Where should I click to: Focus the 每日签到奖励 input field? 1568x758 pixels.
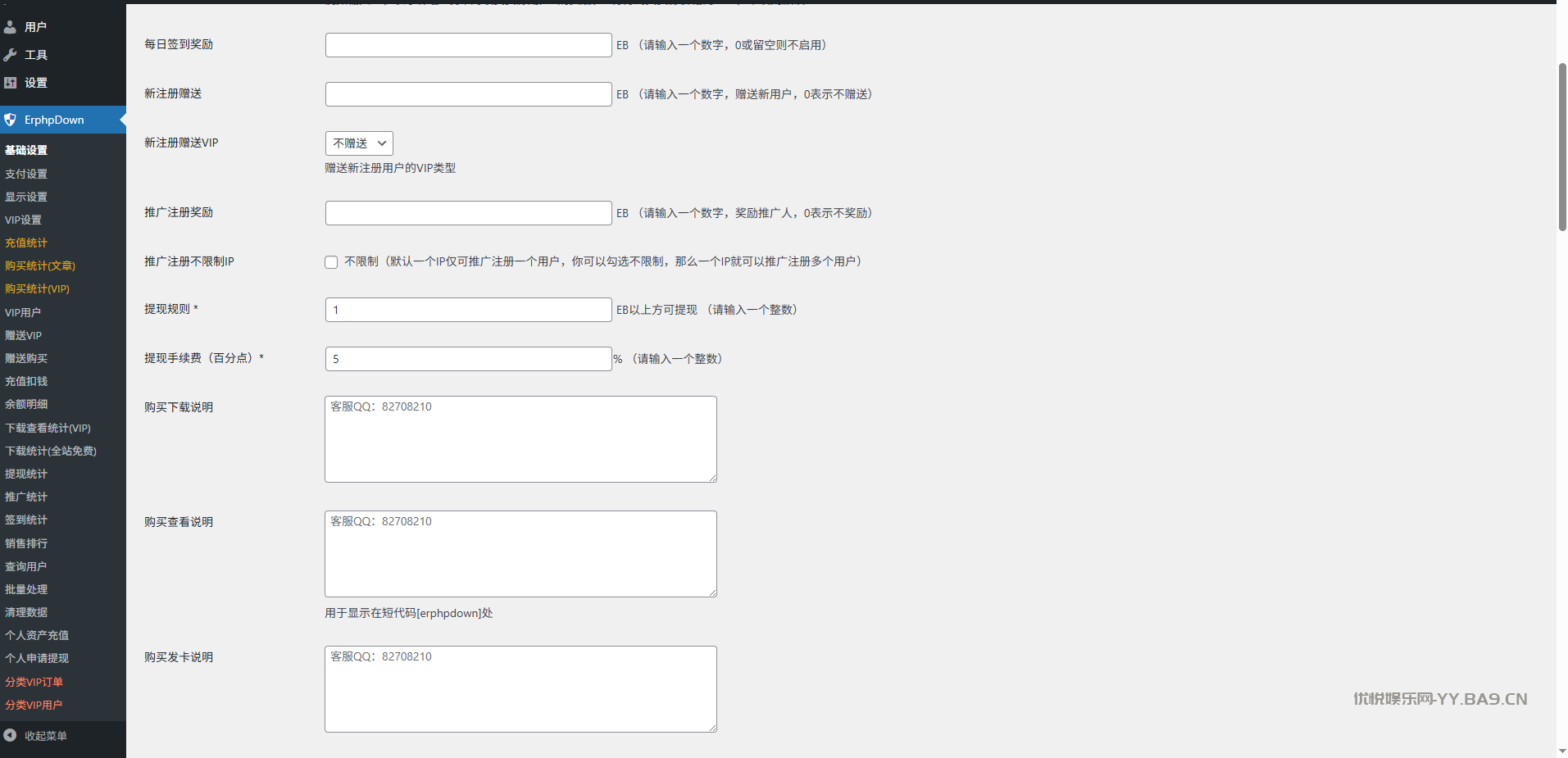tap(468, 45)
